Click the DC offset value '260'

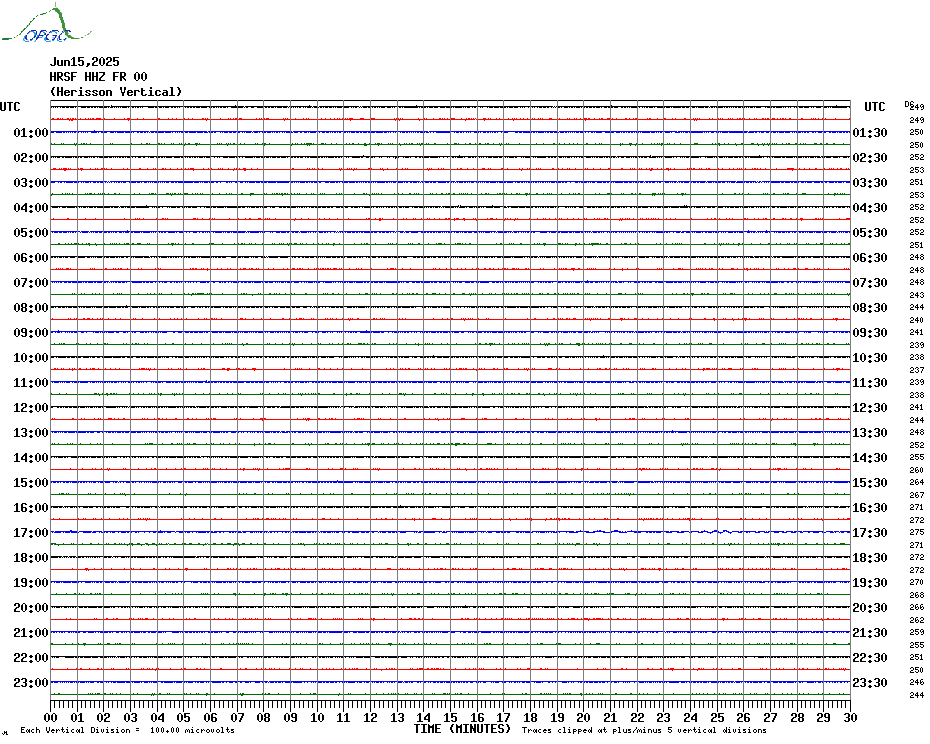pos(916,470)
